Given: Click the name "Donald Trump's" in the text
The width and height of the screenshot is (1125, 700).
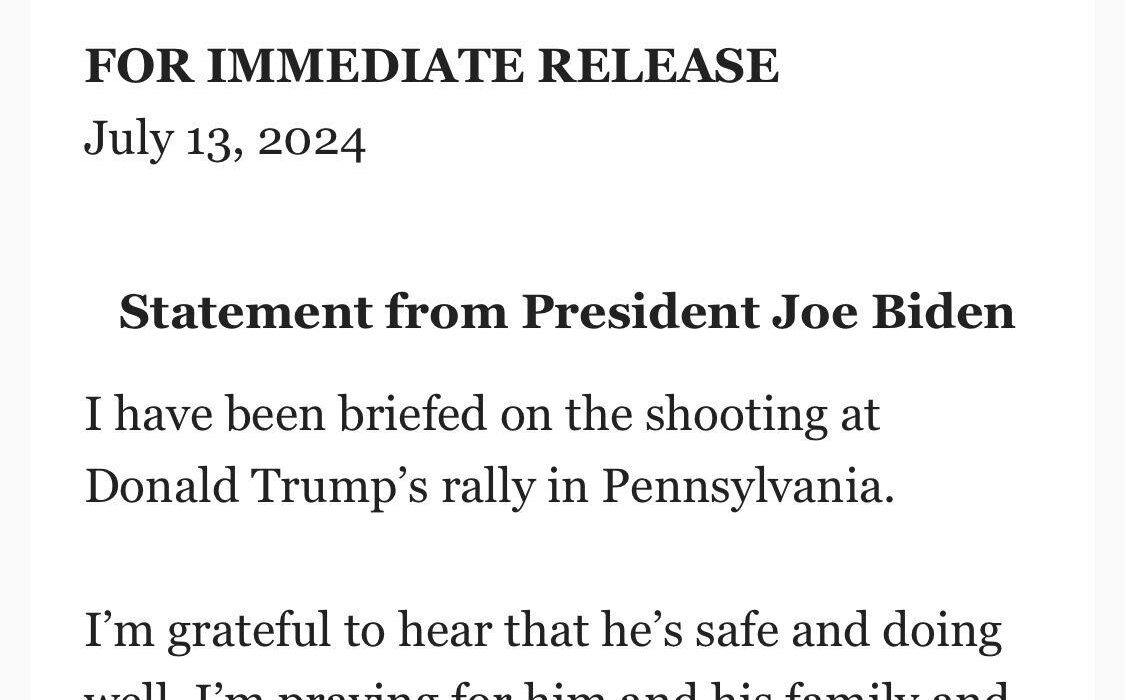Looking at the screenshot, I should [256, 486].
